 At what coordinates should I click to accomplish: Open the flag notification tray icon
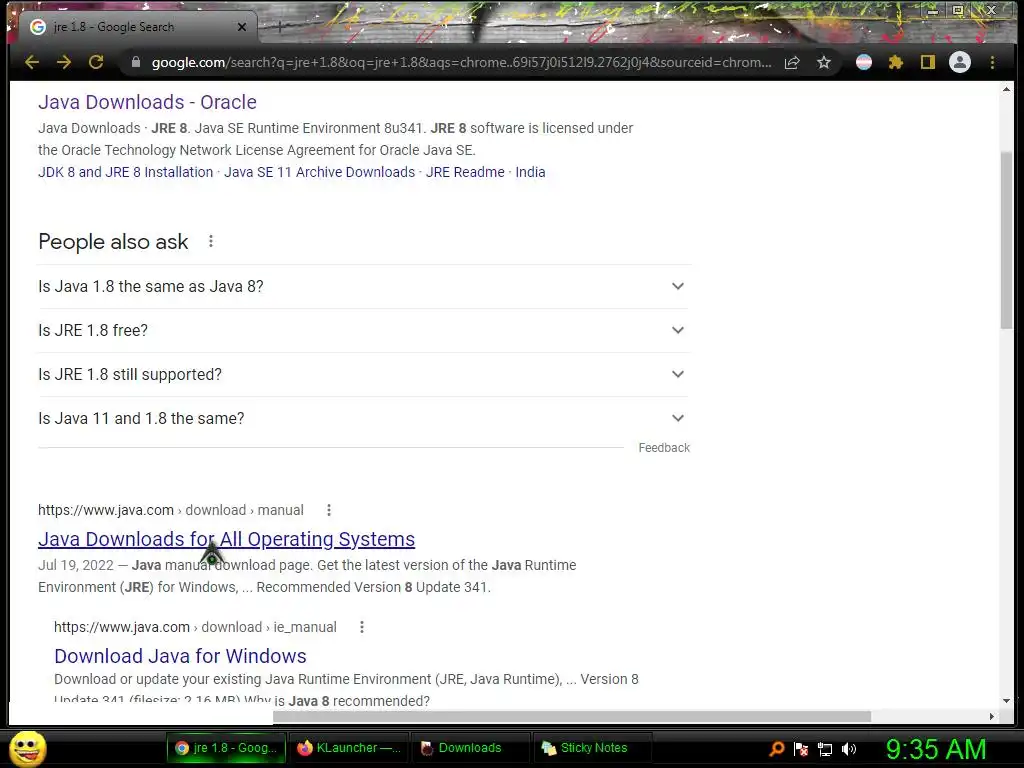tap(801, 749)
